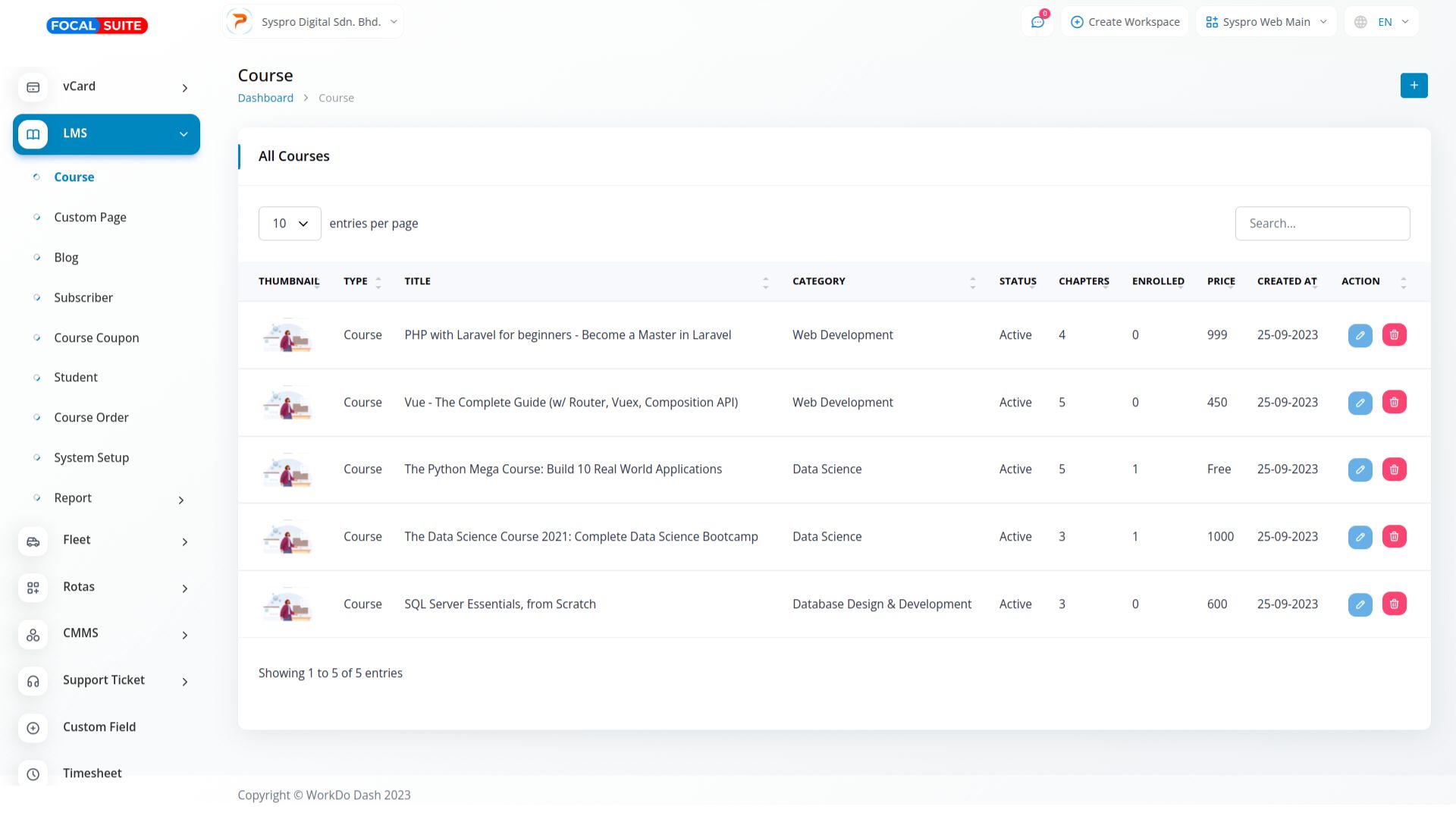
Task: Expand the Report submenu in sidebar
Action: pos(181,500)
